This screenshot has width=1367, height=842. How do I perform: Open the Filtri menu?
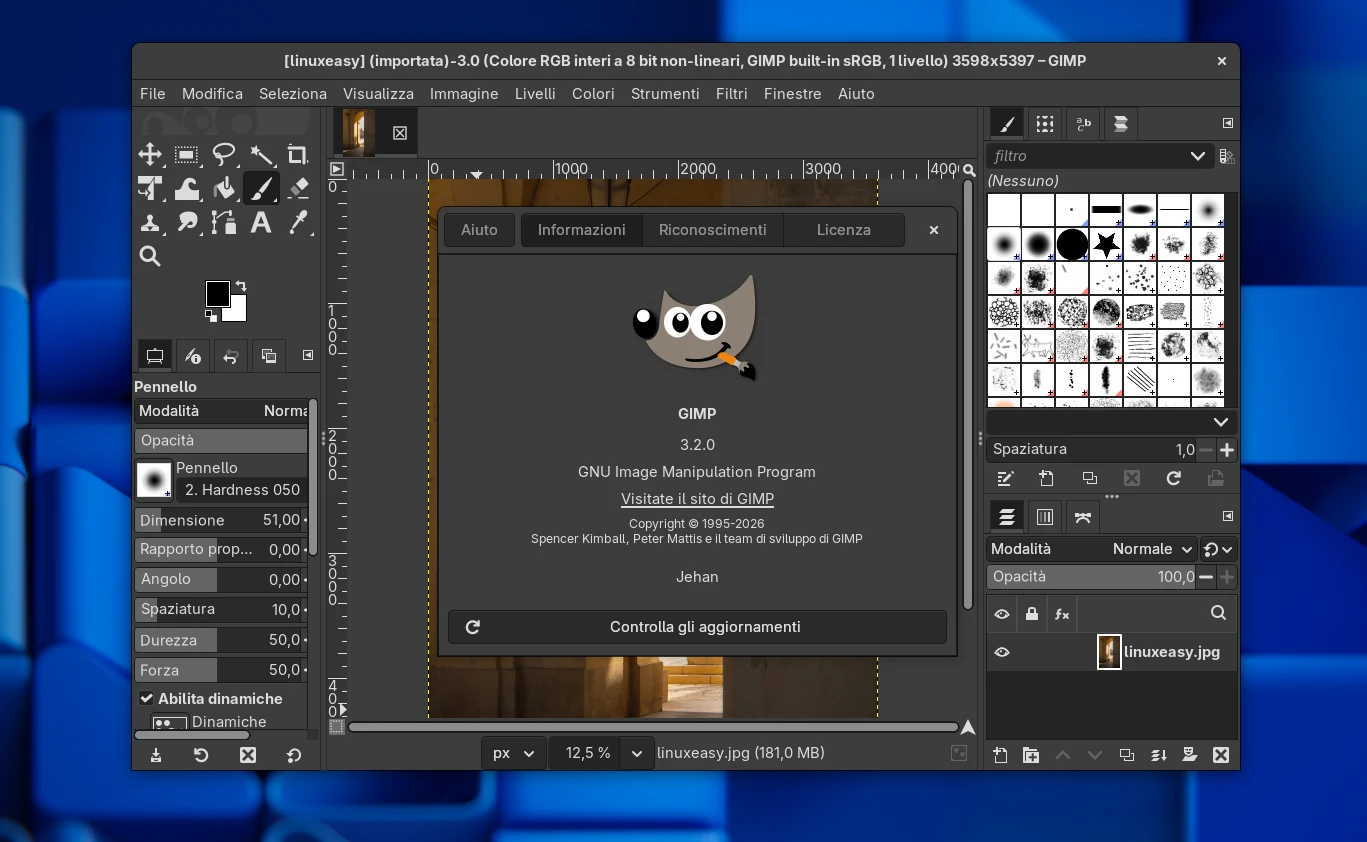pyautogui.click(x=731, y=93)
